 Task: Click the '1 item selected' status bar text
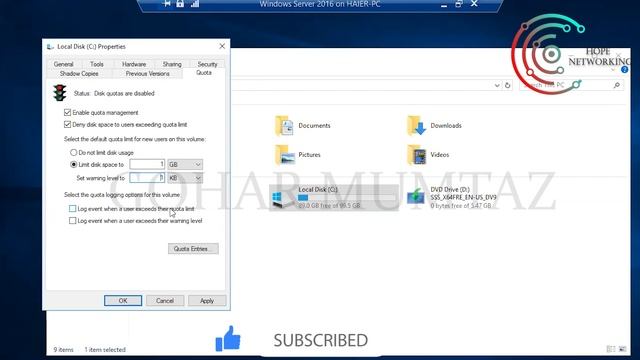point(105,350)
